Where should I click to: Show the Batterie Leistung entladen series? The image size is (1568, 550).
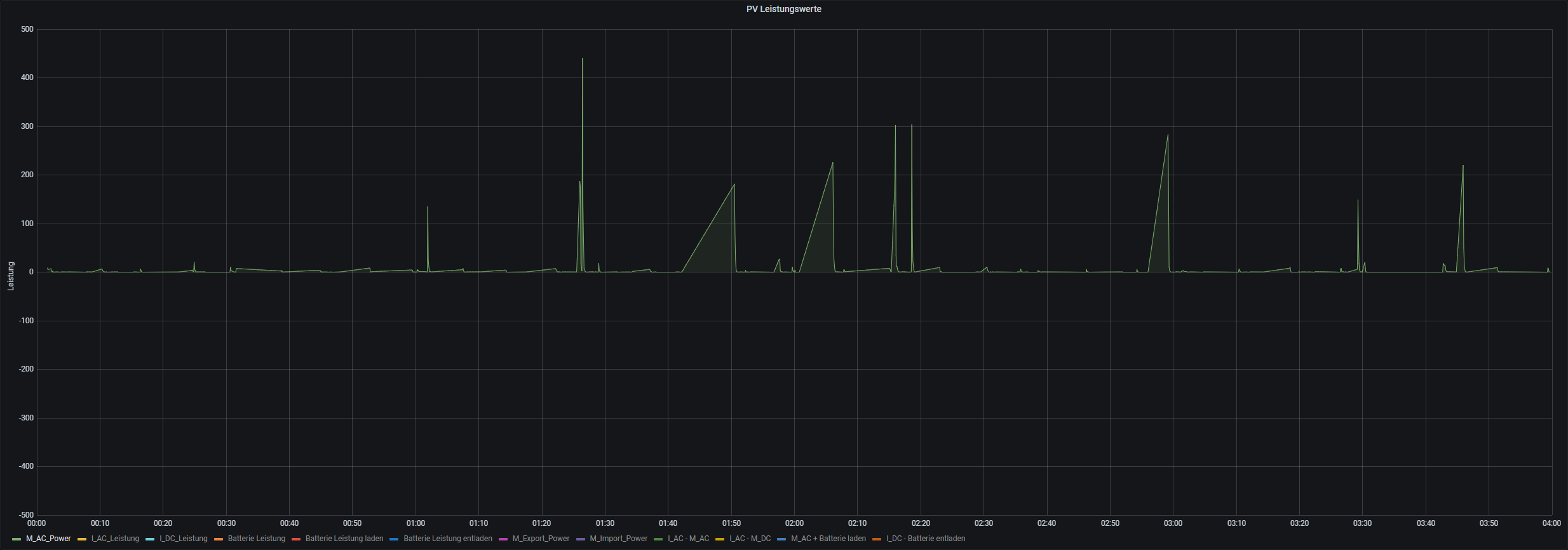point(448,539)
